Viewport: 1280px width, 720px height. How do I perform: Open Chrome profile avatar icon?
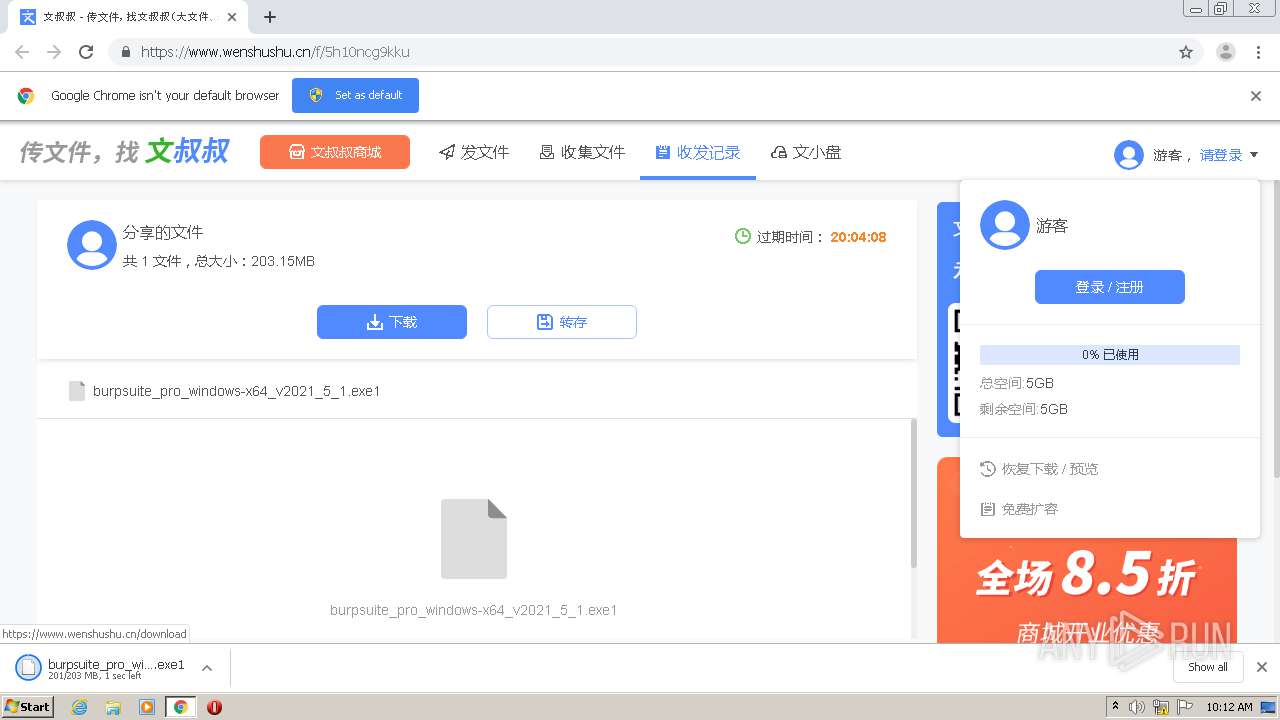tap(1225, 52)
